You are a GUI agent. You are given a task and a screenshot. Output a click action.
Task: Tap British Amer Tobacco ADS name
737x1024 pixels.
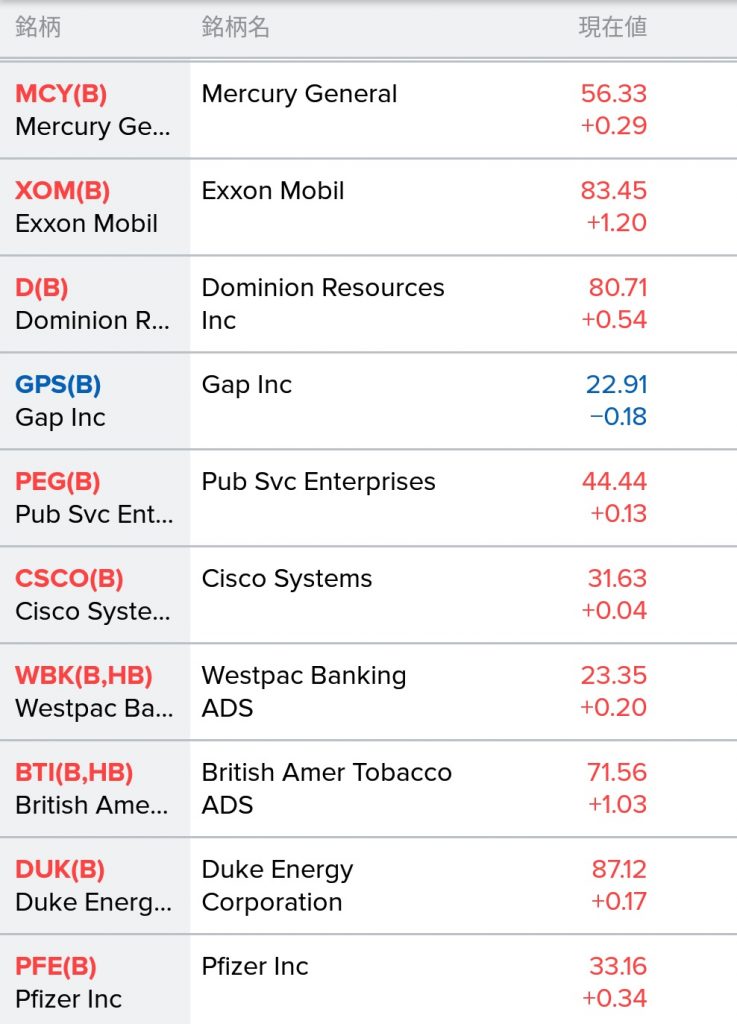pyautogui.click(x=326, y=788)
